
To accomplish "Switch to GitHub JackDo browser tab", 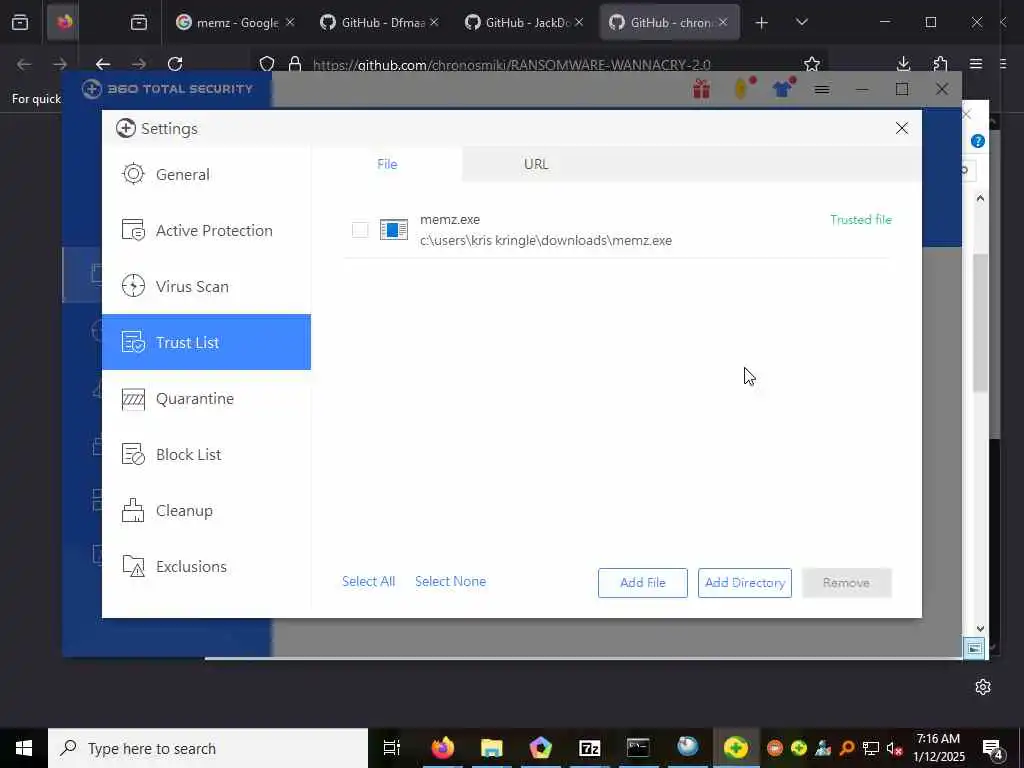I will [x=524, y=23].
